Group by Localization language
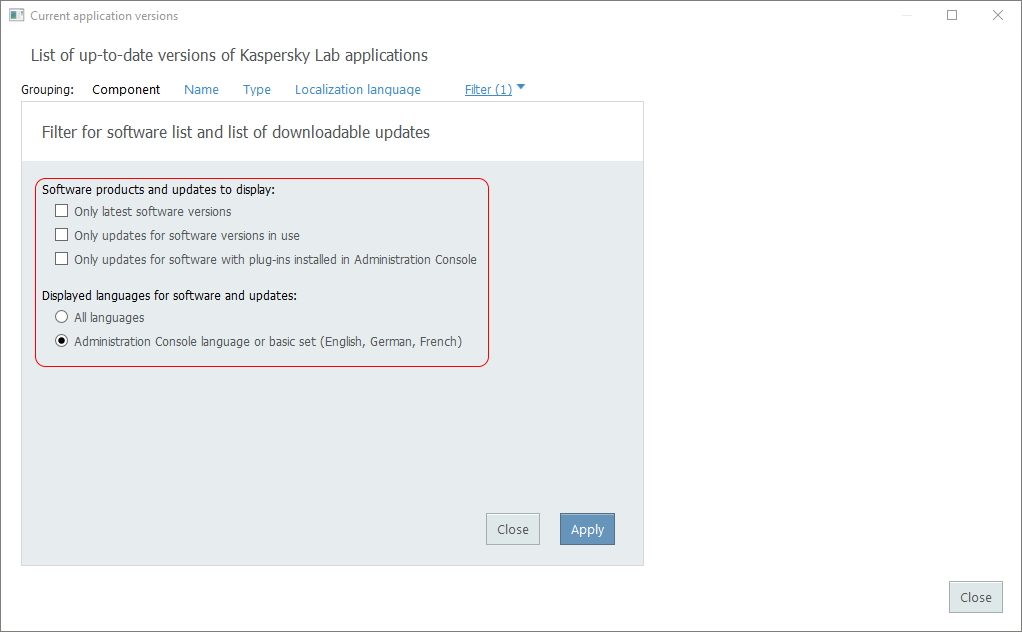 [358, 90]
